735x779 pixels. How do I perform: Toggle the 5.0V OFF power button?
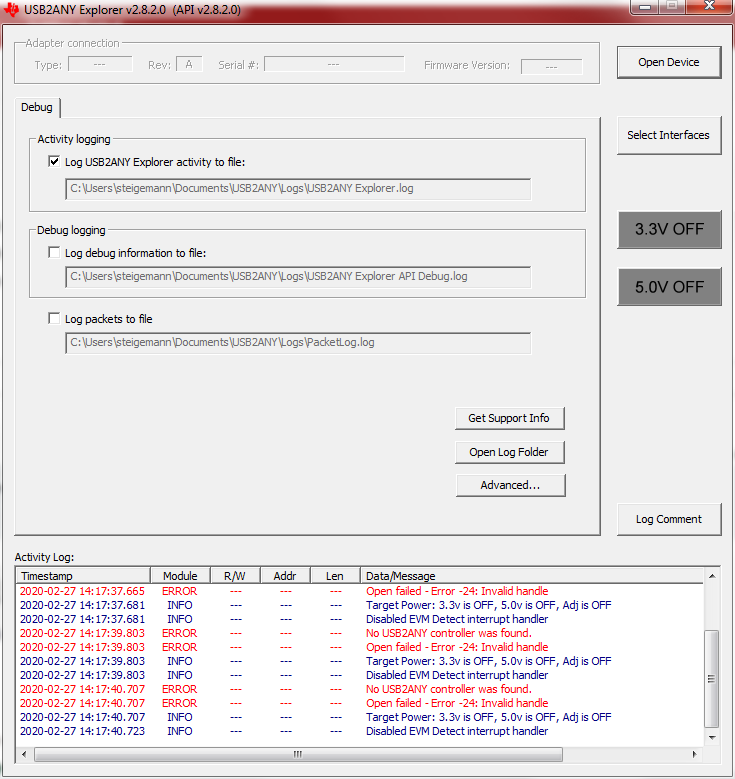(669, 287)
